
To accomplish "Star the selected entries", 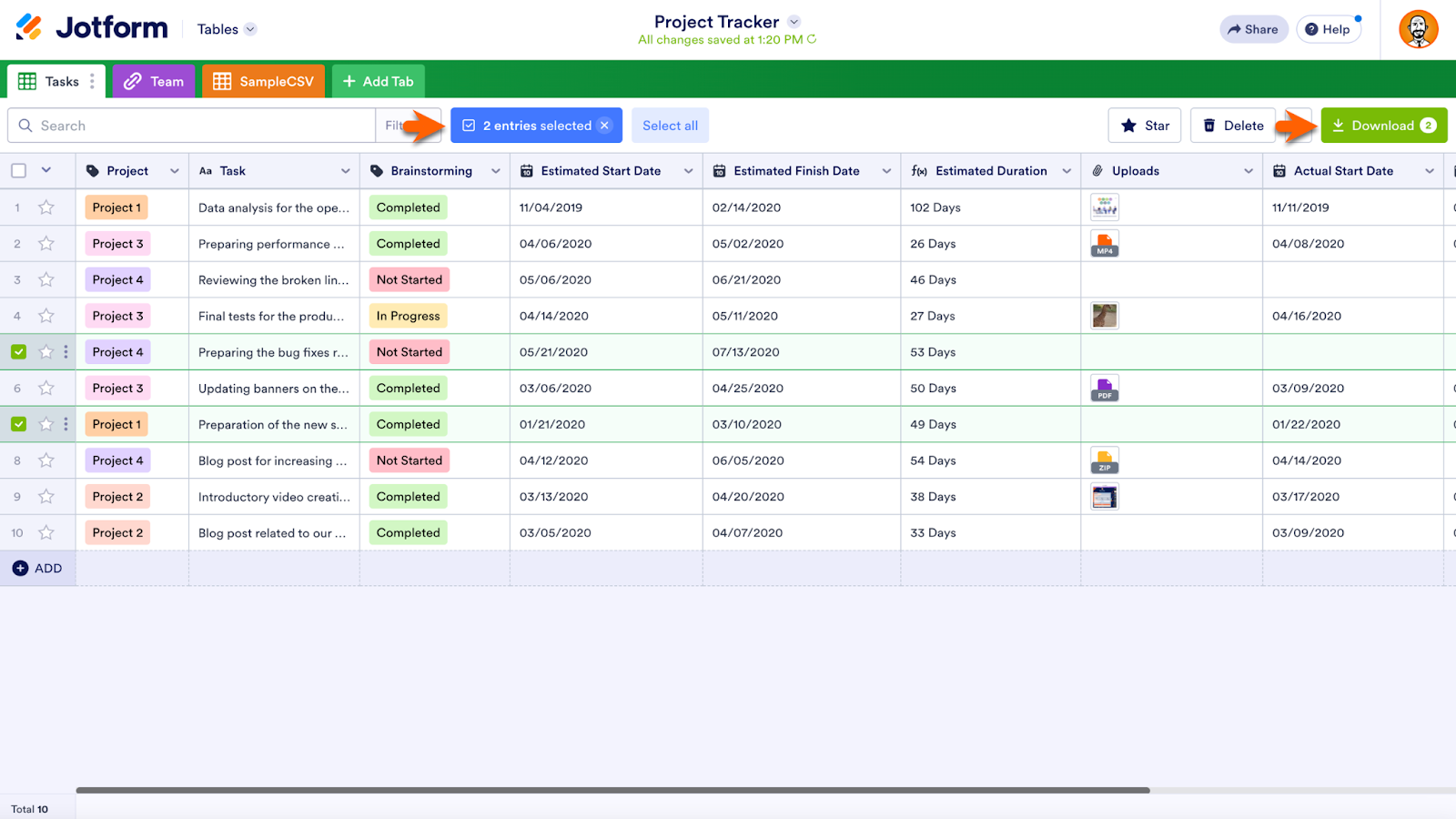I will coord(1145,126).
